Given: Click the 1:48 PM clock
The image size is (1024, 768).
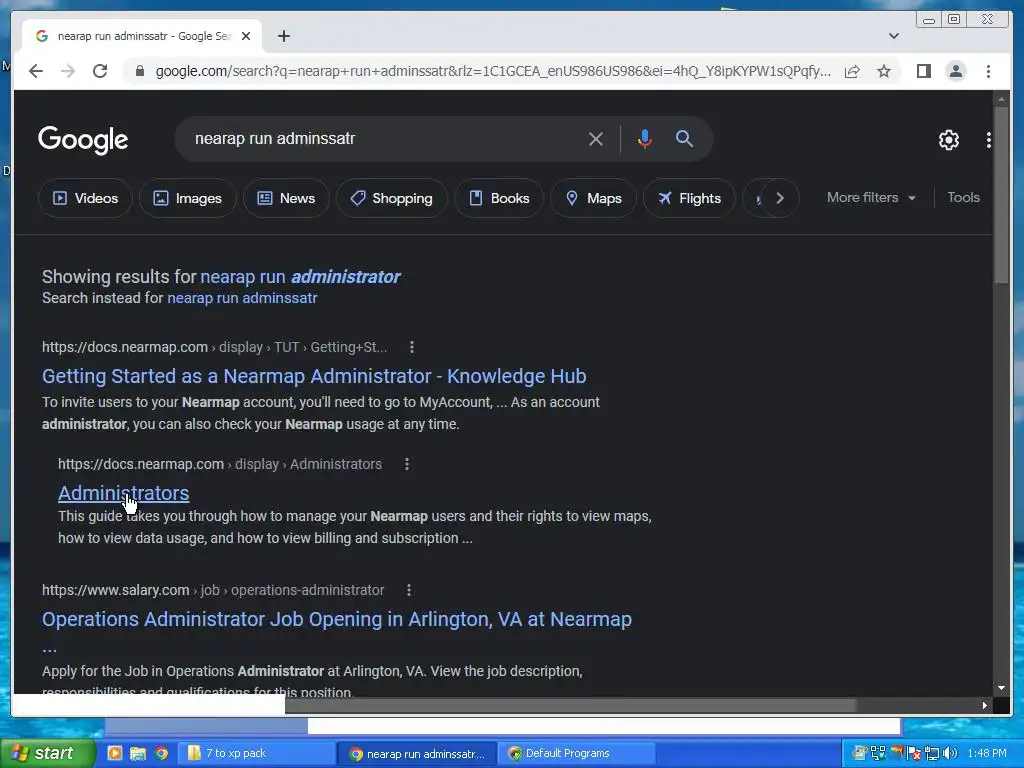Looking at the screenshot, I should tap(987, 754).
